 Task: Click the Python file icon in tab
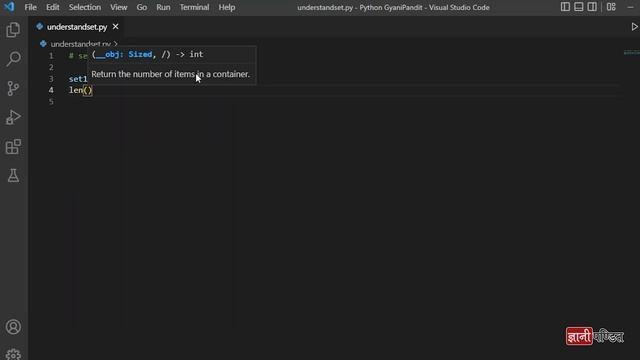point(40,27)
